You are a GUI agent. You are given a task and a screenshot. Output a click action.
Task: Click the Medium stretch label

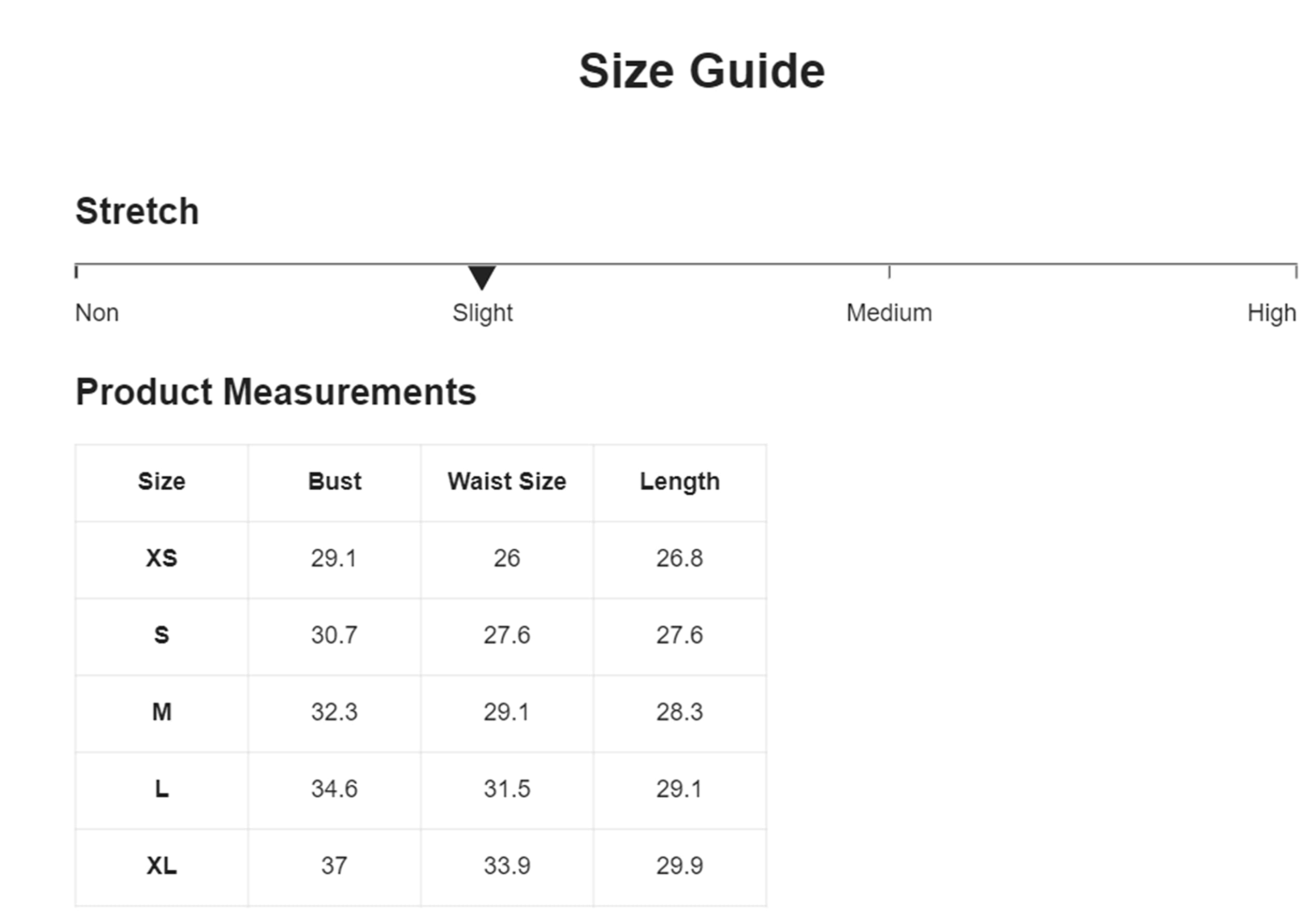click(x=889, y=313)
